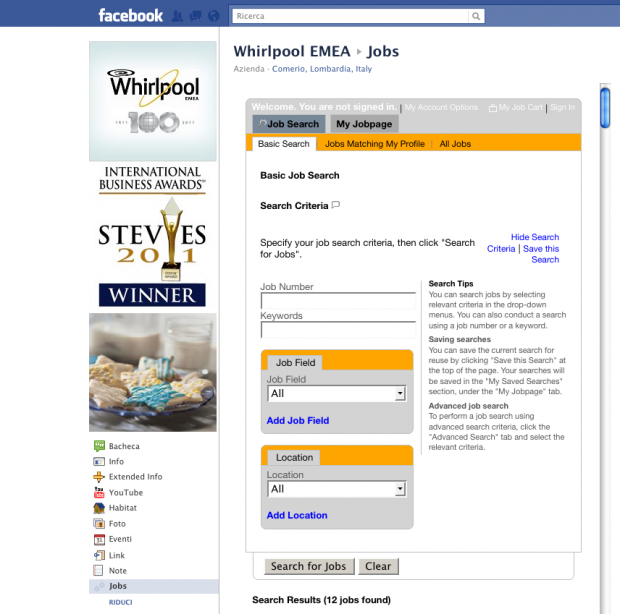Open My Job Cart link
The height and width of the screenshot is (614, 620).
point(520,107)
